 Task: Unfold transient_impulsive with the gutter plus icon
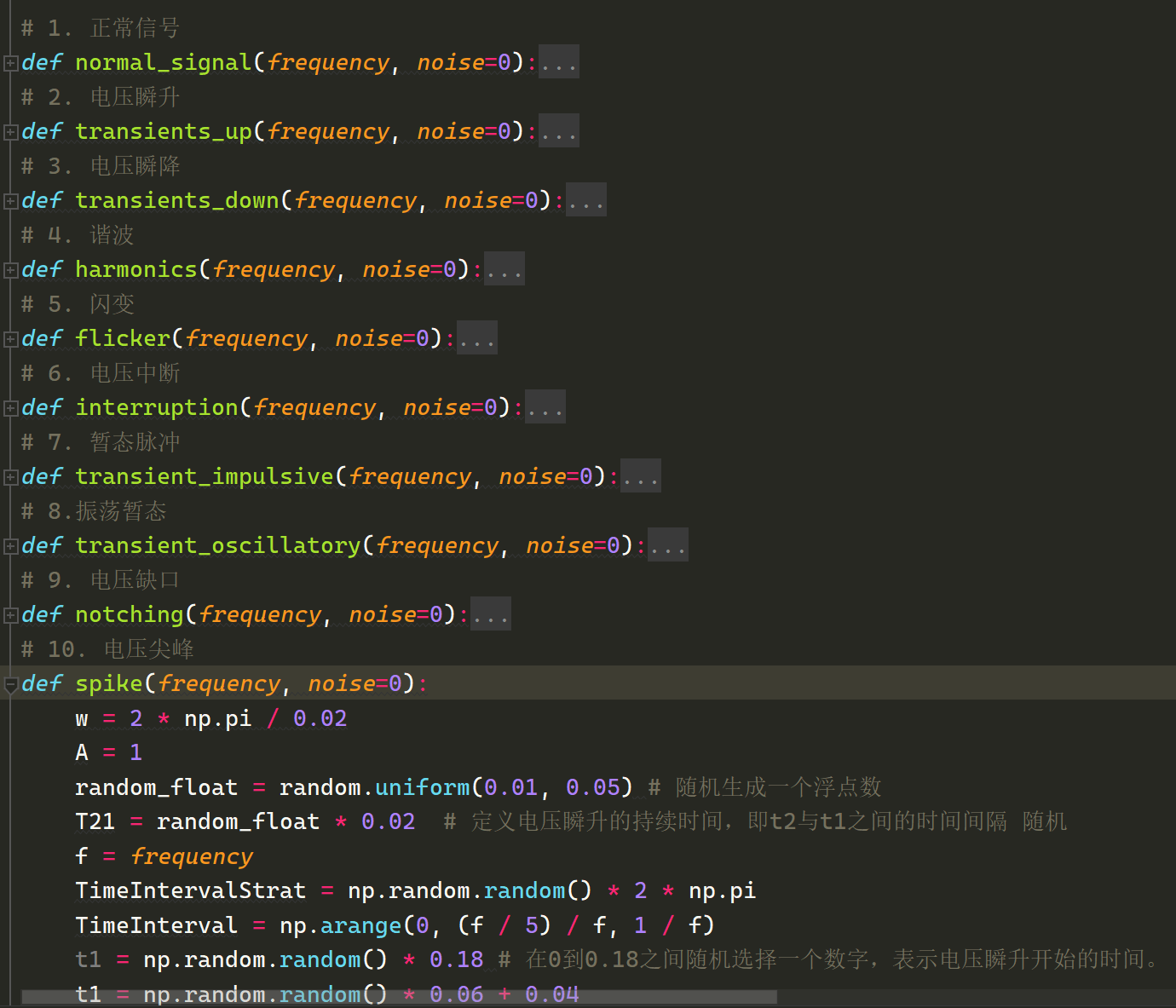coord(10,477)
